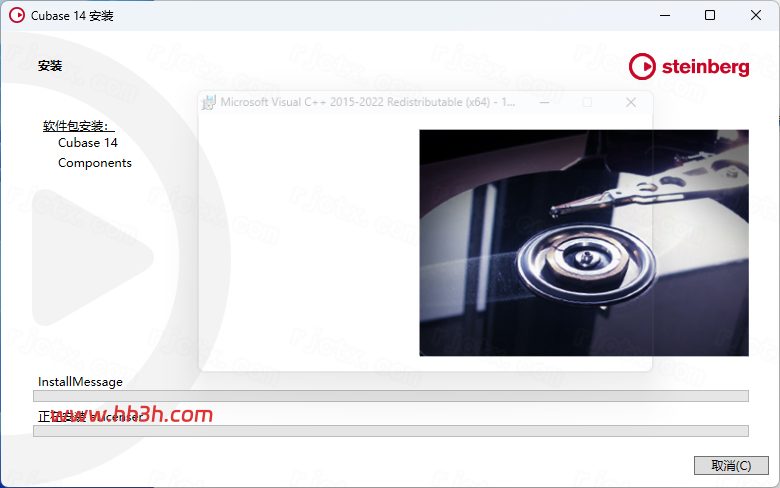This screenshot has width=780, height=488.
Task: Click the 软件包安装 heading
Action: [x=78, y=126]
